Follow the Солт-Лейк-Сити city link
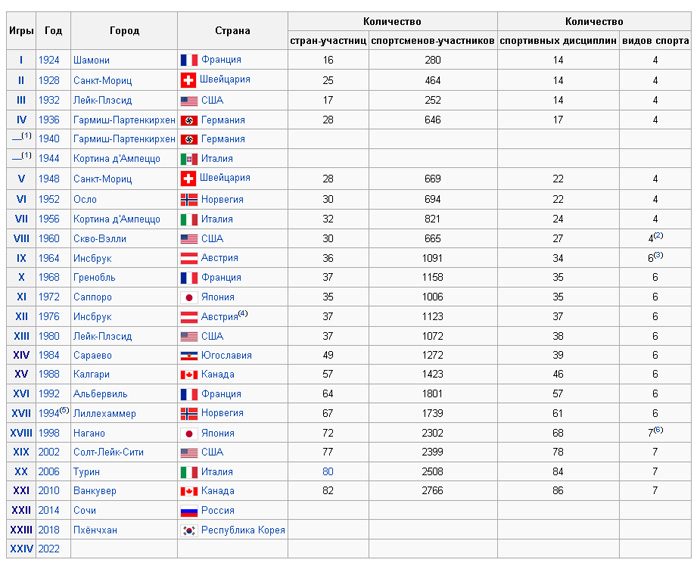The width and height of the screenshot is (700, 569). pos(108,452)
